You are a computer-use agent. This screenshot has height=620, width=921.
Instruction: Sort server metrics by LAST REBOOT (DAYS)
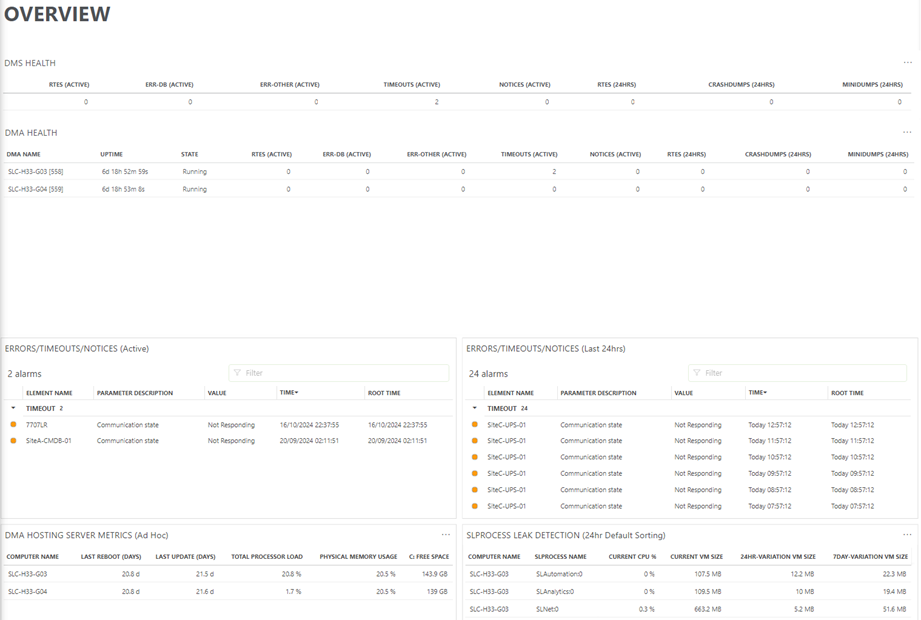tap(111, 557)
